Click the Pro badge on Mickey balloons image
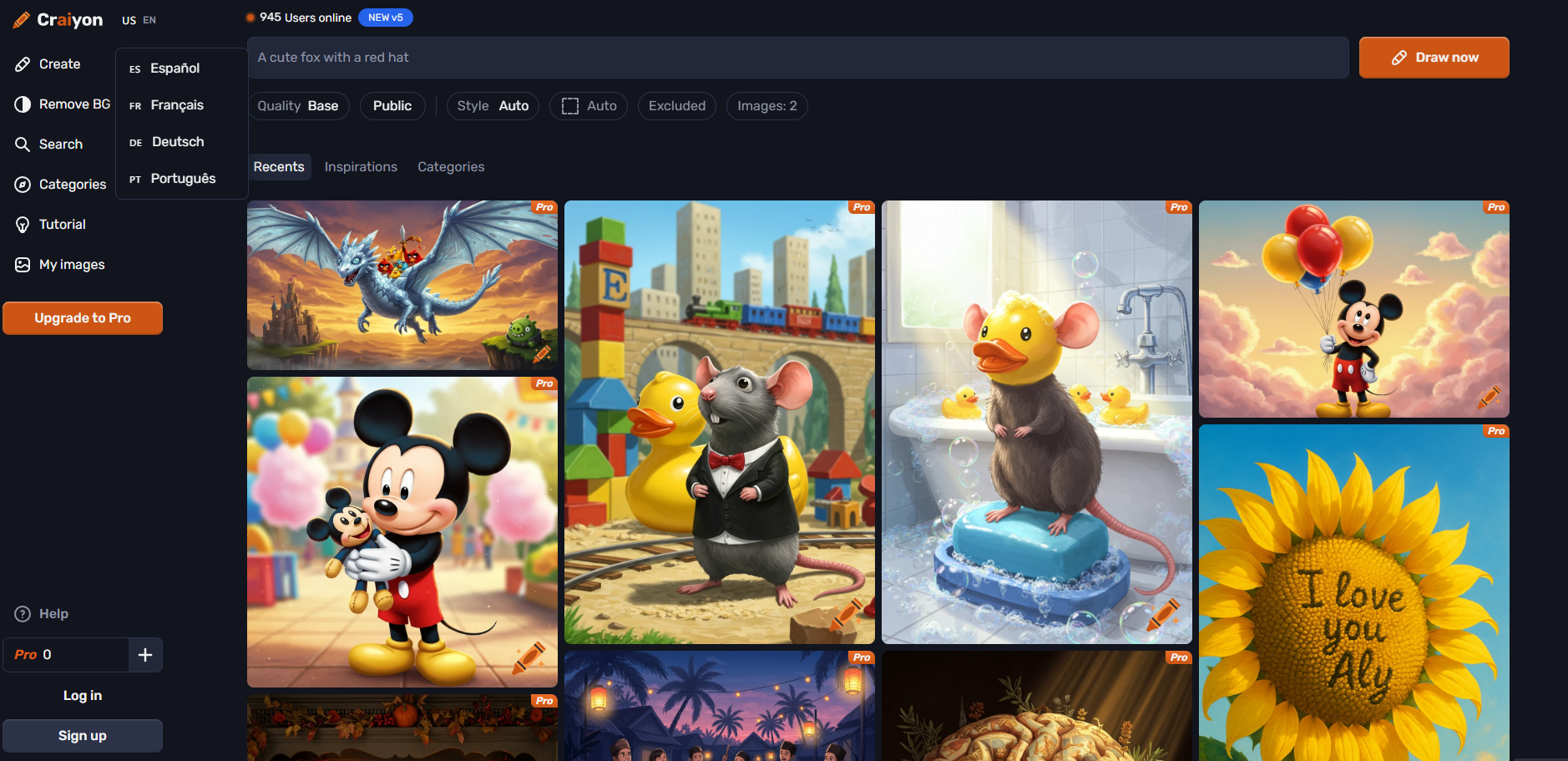The height and width of the screenshot is (761, 1568). coord(1496,207)
